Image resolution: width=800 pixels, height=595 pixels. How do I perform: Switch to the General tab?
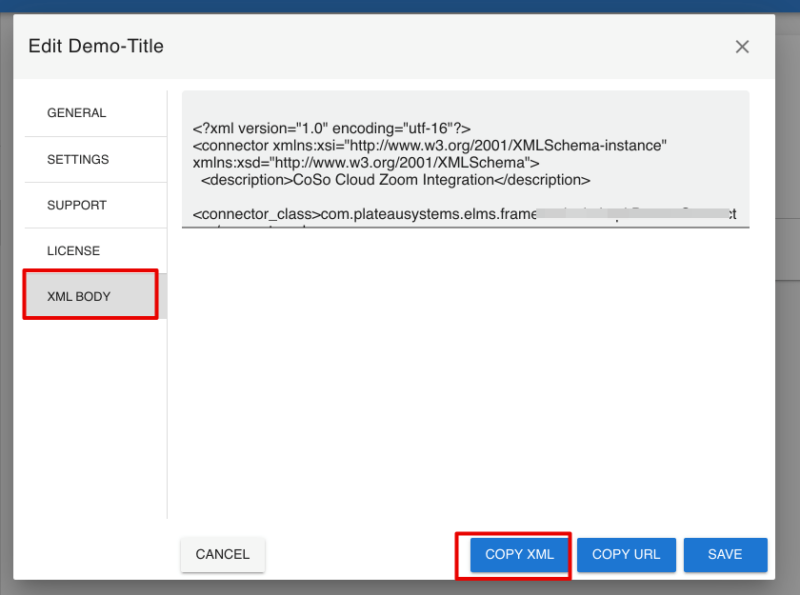(76, 113)
